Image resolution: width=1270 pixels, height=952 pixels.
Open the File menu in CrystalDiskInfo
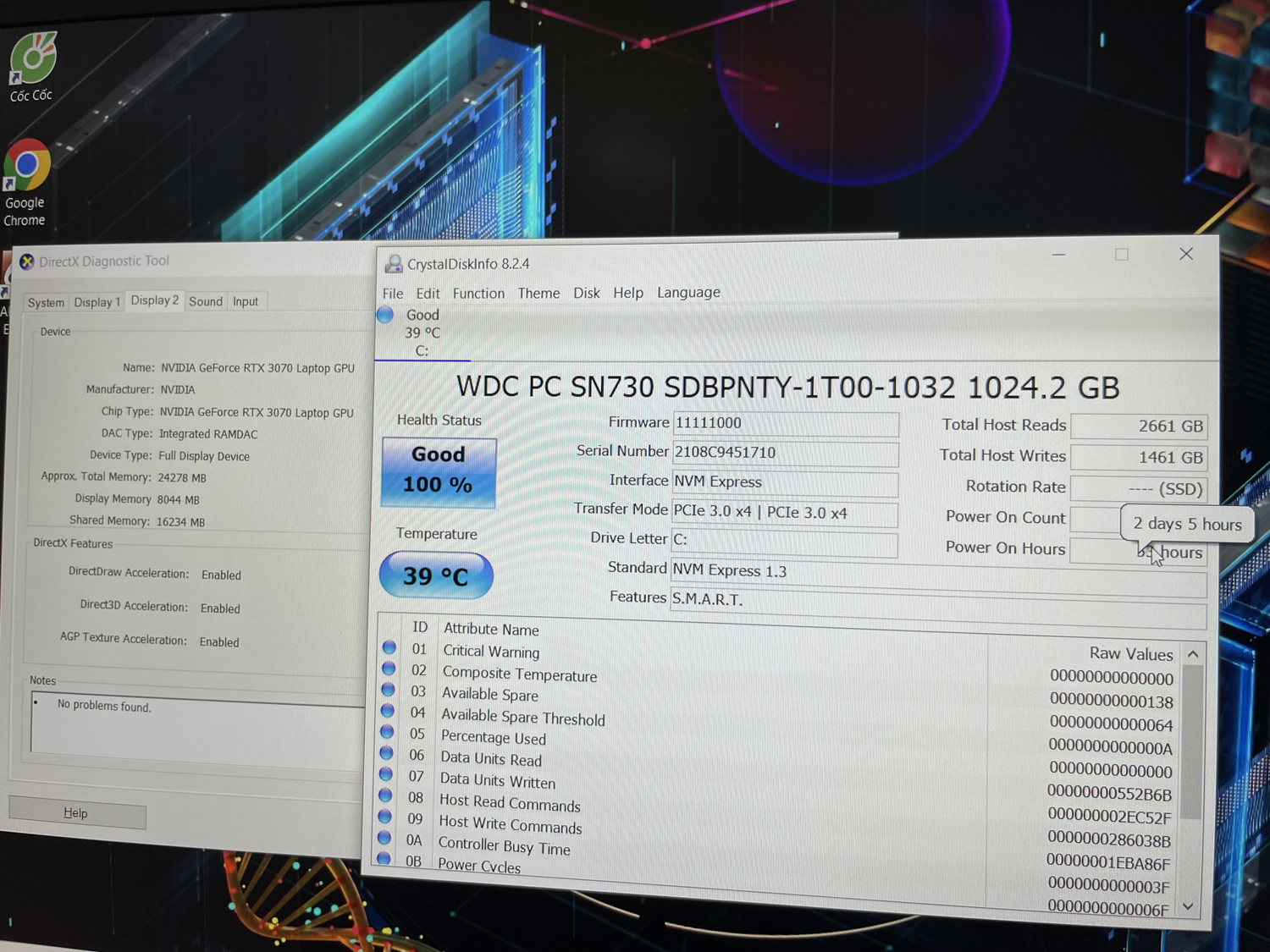393,294
